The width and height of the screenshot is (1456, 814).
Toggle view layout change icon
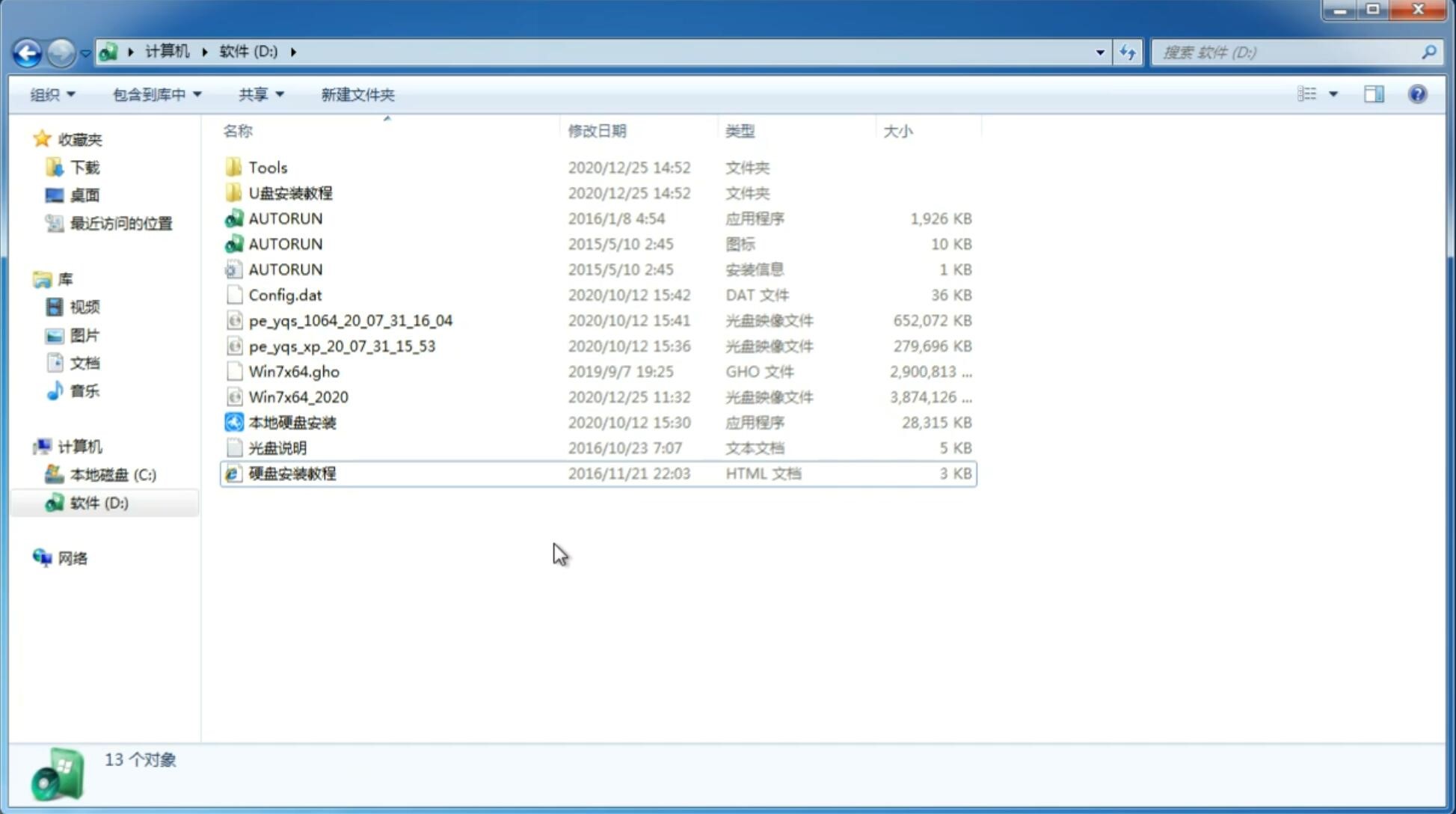point(1308,93)
